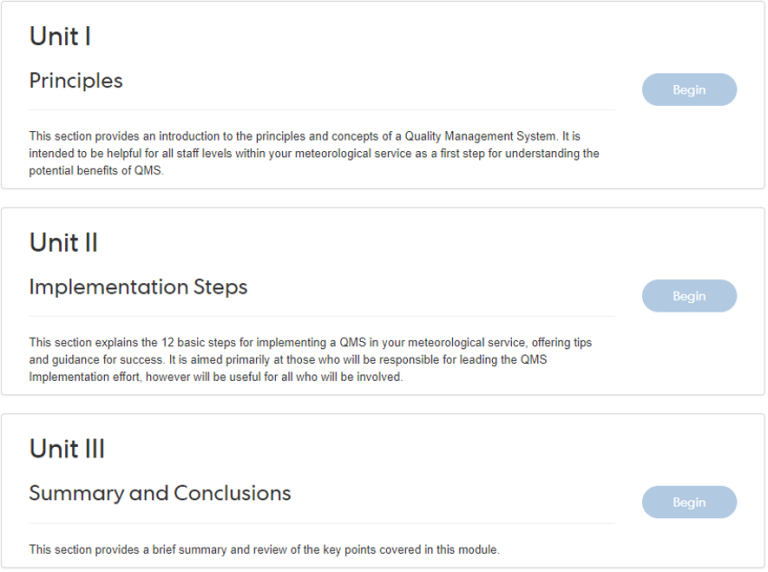768x572 pixels.
Task: Click the divider beneath "Summary and Conclusions"
Action: coord(321,523)
